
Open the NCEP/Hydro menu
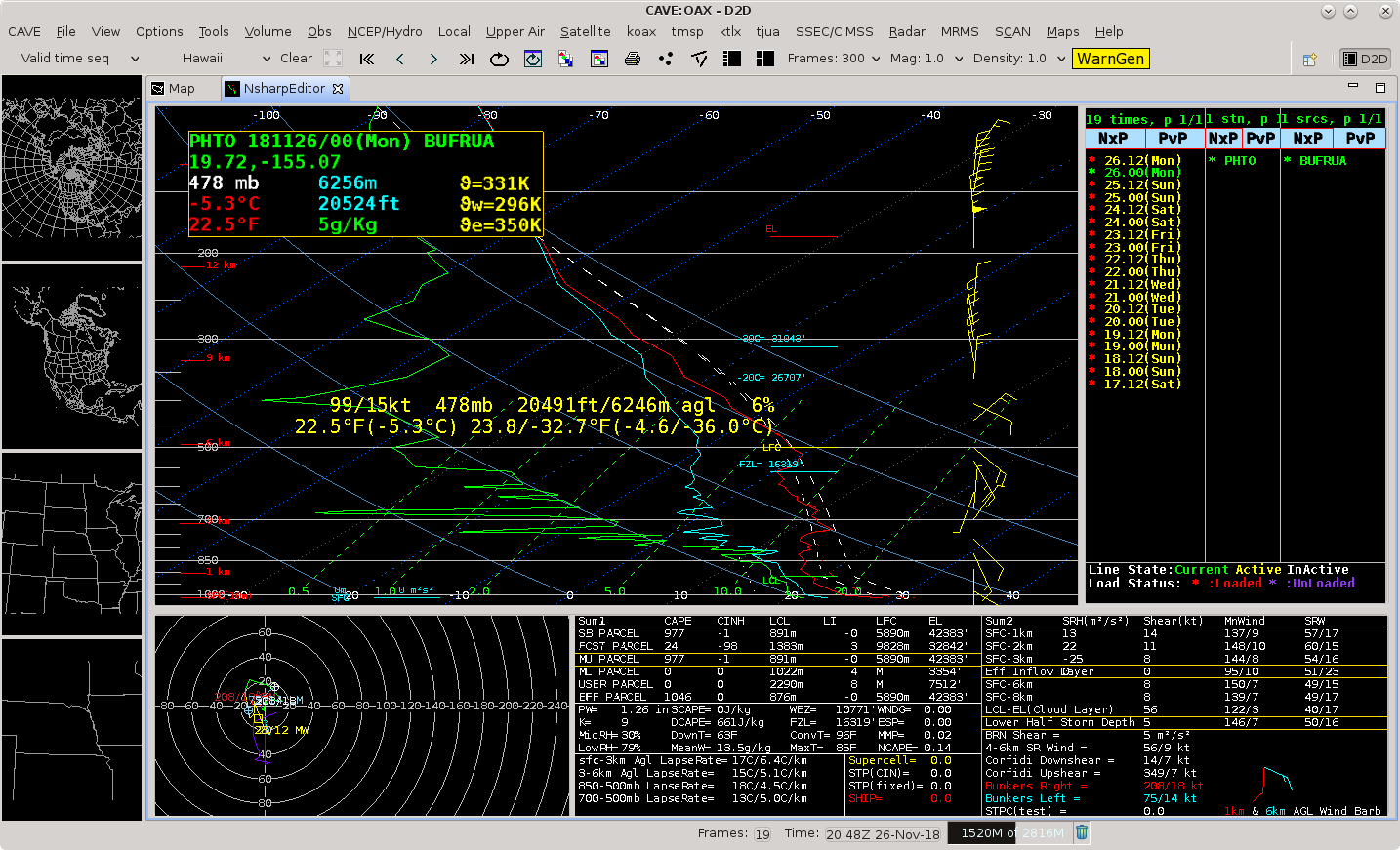pyautogui.click(x=385, y=31)
